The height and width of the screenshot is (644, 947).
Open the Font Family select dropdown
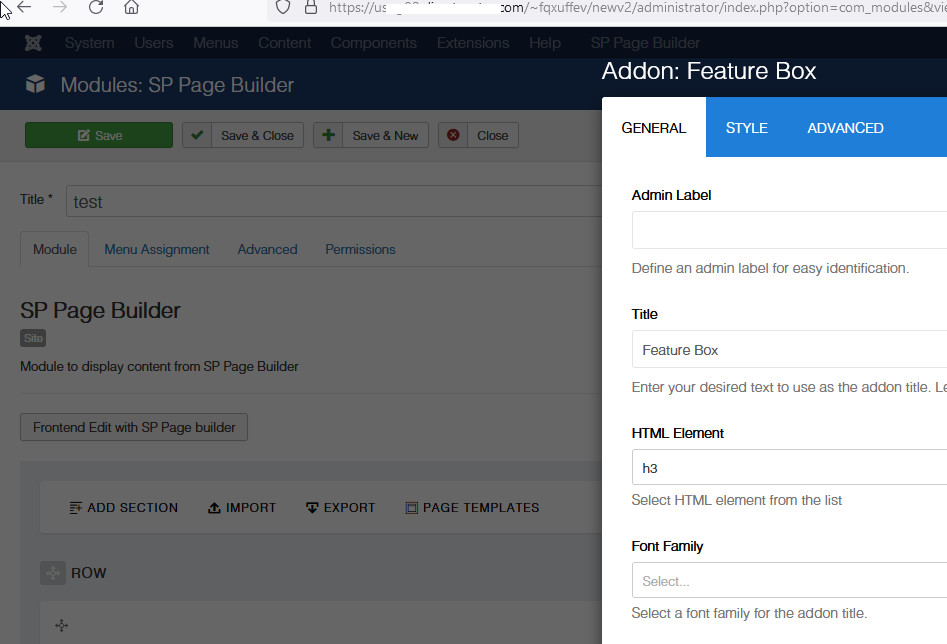(788, 581)
